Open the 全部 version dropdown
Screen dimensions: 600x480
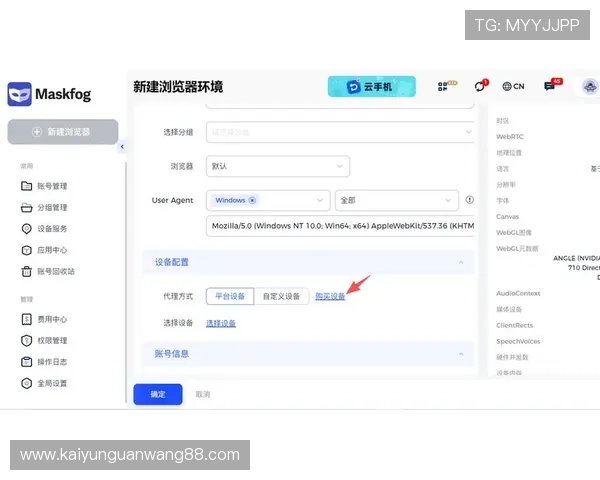(397, 200)
